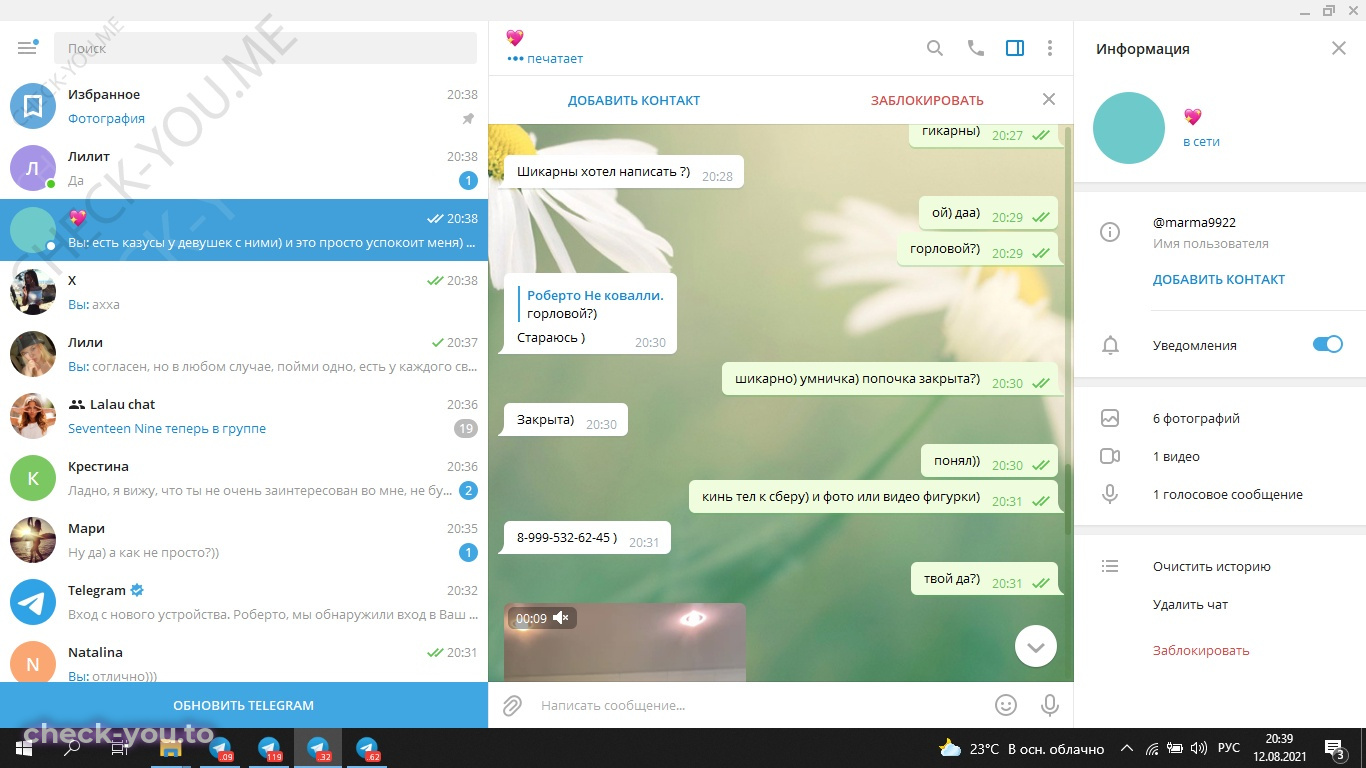Open shared videos via camera icon
Viewport: 1366px width, 768px height.
pyautogui.click(x=1110, y=456)
